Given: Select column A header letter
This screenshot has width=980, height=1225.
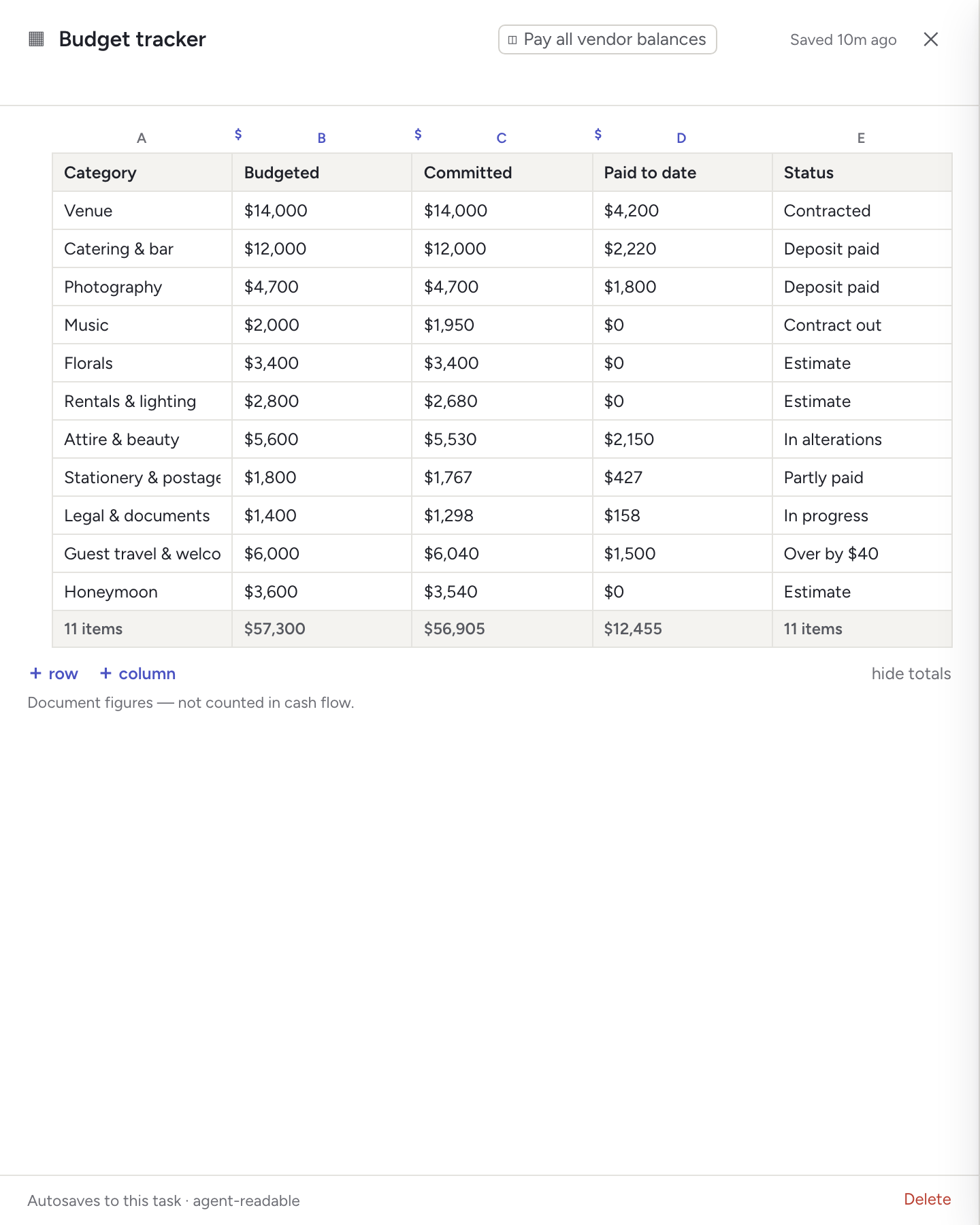Looking at the screenshot, I should coord(142,138).
